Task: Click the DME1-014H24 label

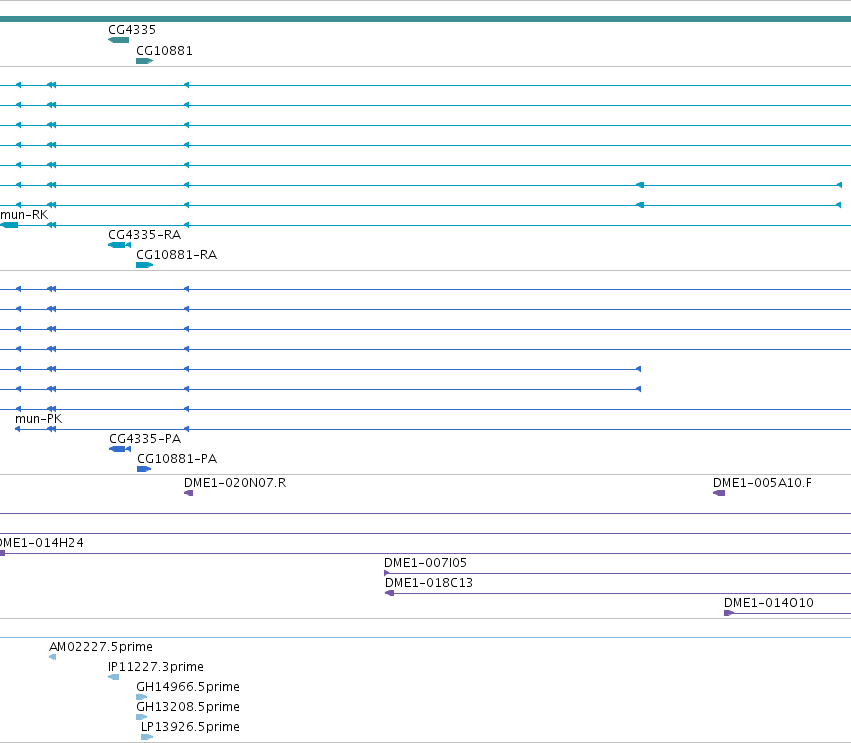Action: 42,543
